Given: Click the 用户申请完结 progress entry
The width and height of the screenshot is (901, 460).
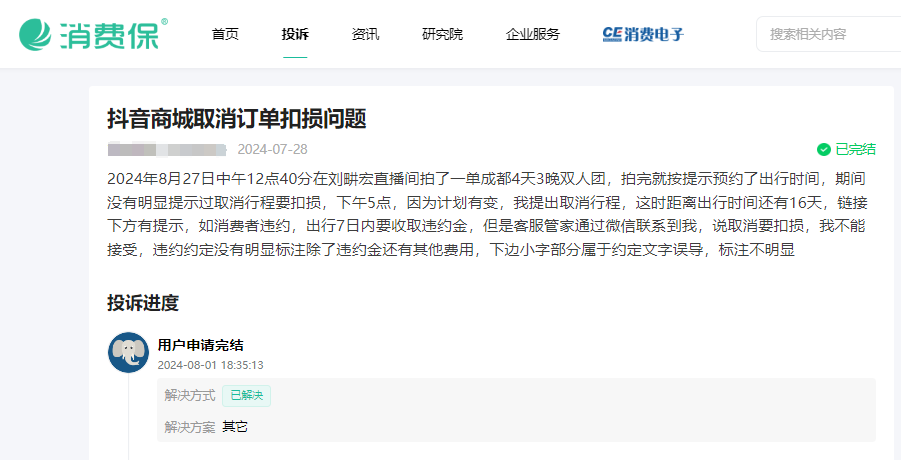Looking at the screenshot, I should [x=201, y=345].
